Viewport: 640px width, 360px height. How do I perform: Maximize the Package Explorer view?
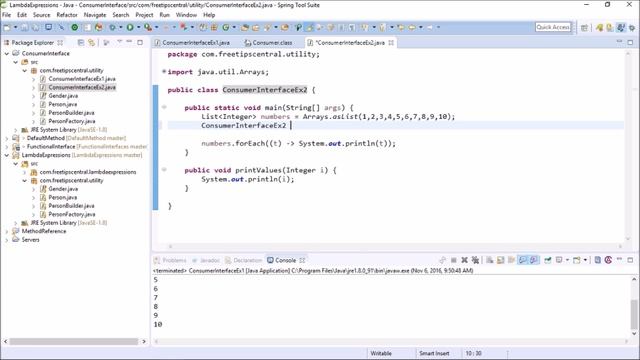pos(140,42)
